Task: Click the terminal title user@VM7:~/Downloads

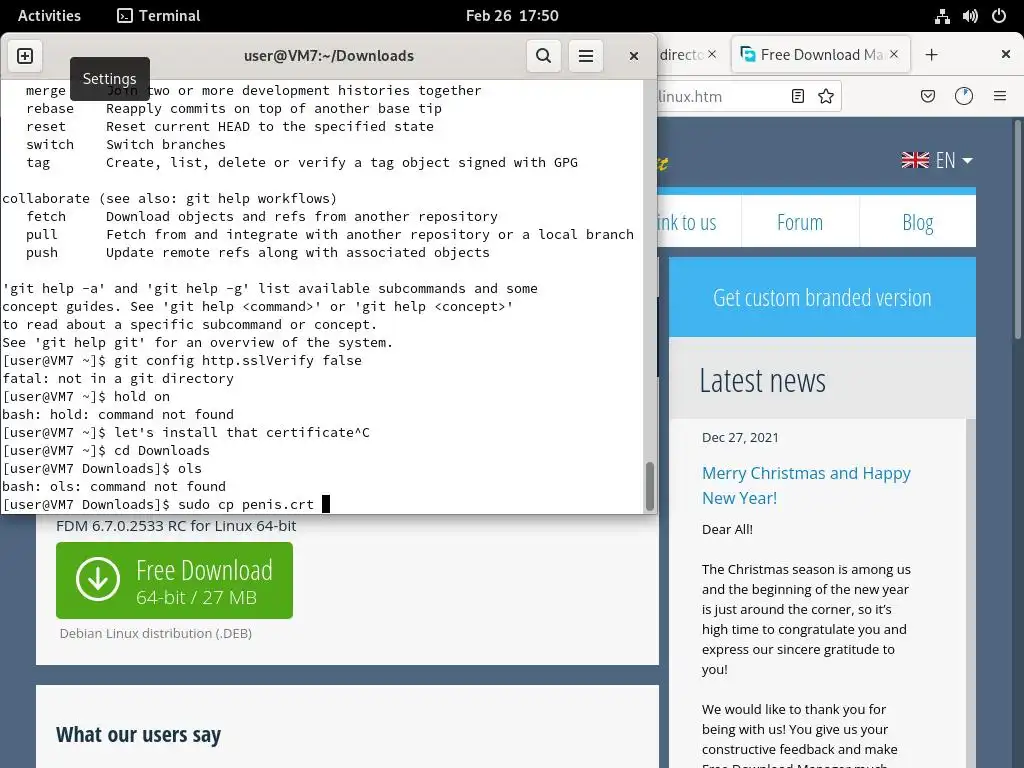Action: coord(328,56)
